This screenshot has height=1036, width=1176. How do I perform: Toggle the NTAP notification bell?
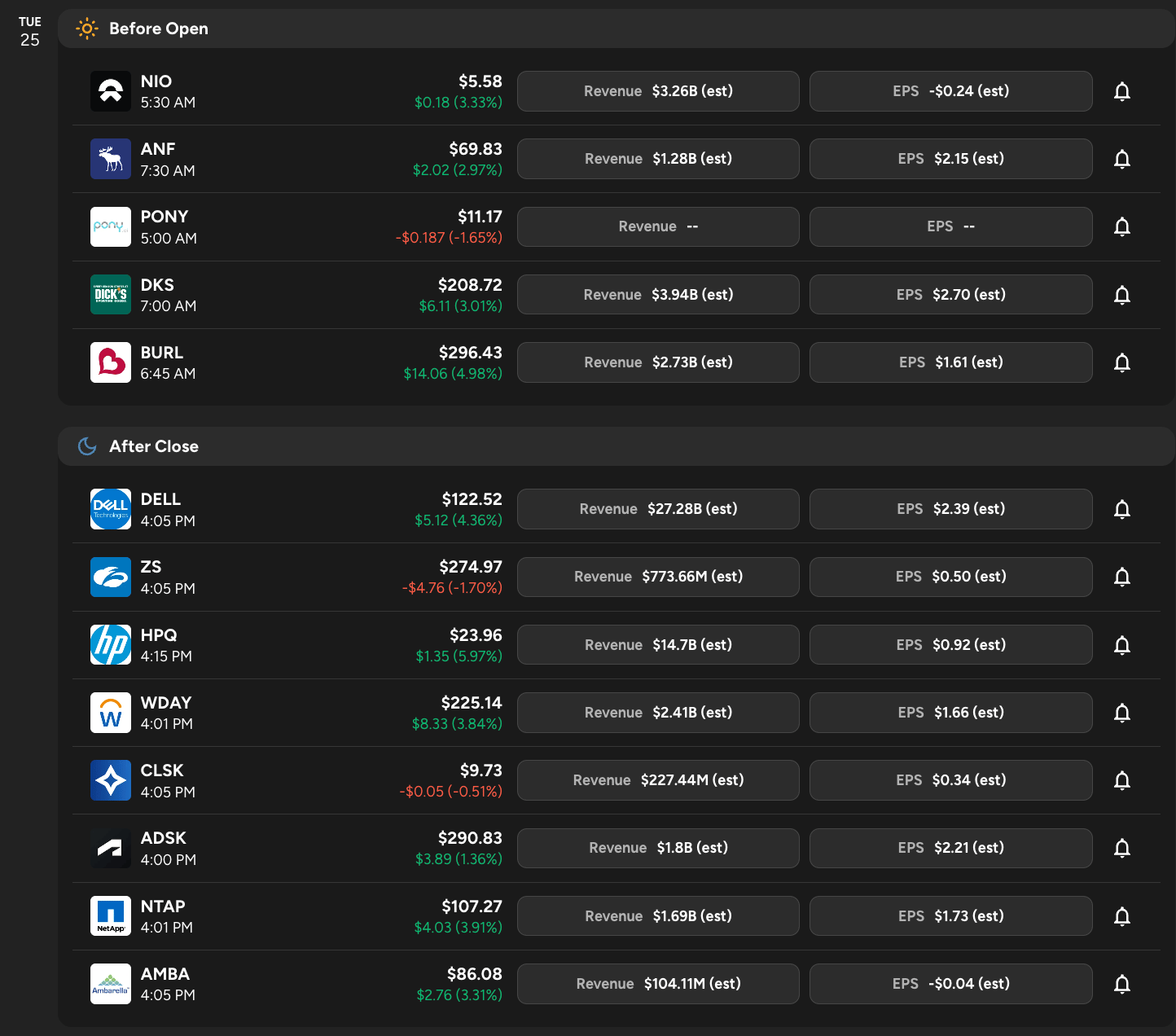(1122, 916)
